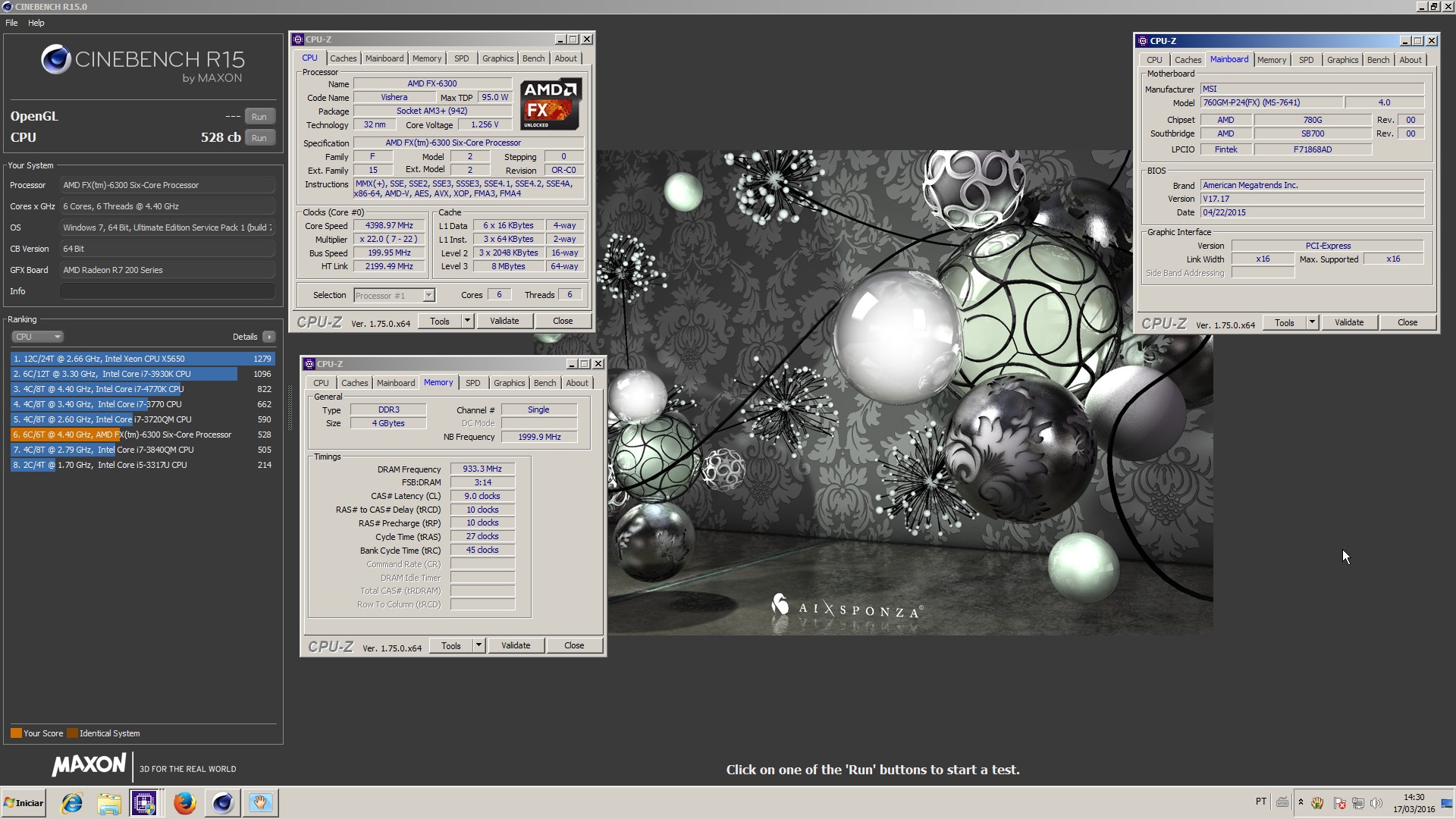Click Tools button in CPU tab window
Image resolution: width=1456 pixels, height=819 pixels.
click(x=440, y=321)
